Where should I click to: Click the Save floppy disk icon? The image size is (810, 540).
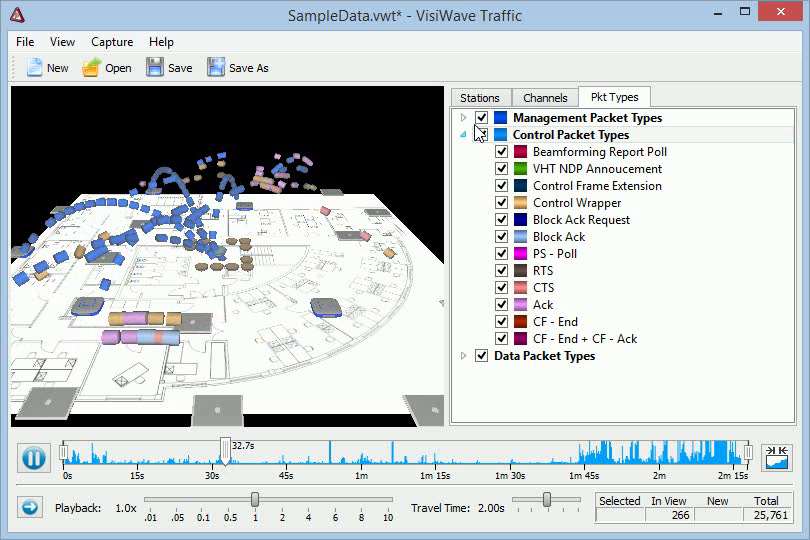pos(154,68)
